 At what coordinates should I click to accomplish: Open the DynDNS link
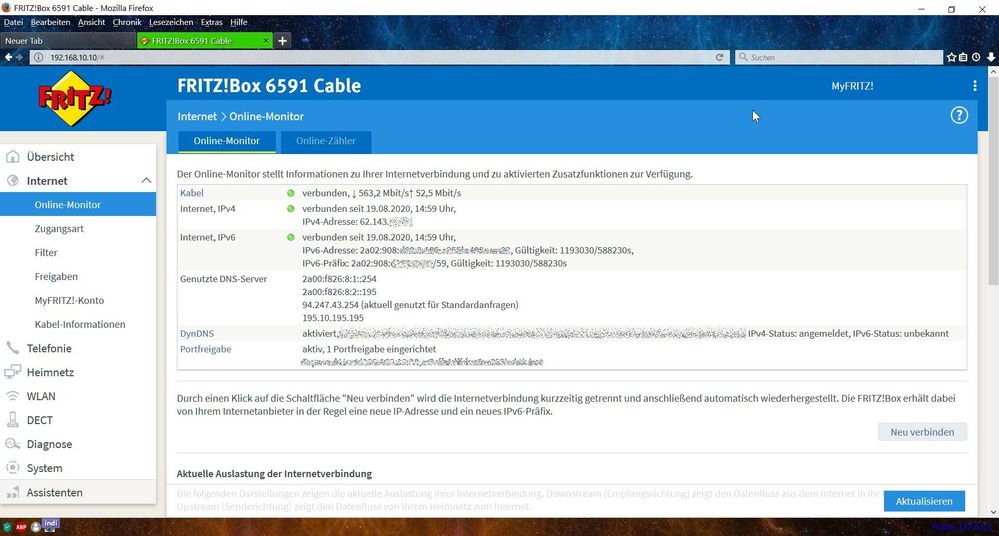click(197, 333)
